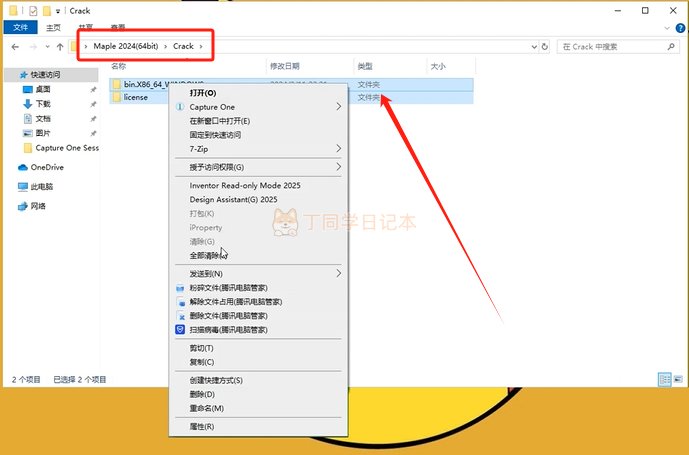This screenshot has height=455, width=689.
Task: Open the address bar history dropdown
Action: [534, 47]
